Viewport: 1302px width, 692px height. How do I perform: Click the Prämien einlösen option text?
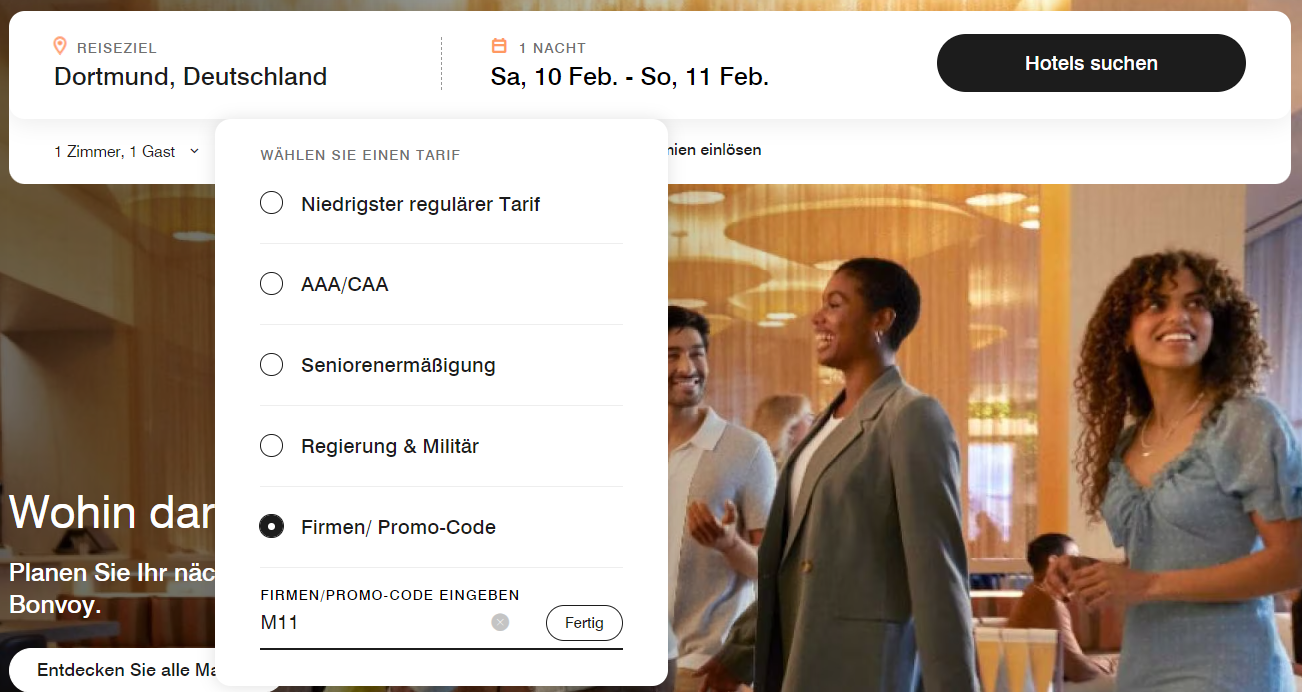click(x=715, y=150)
